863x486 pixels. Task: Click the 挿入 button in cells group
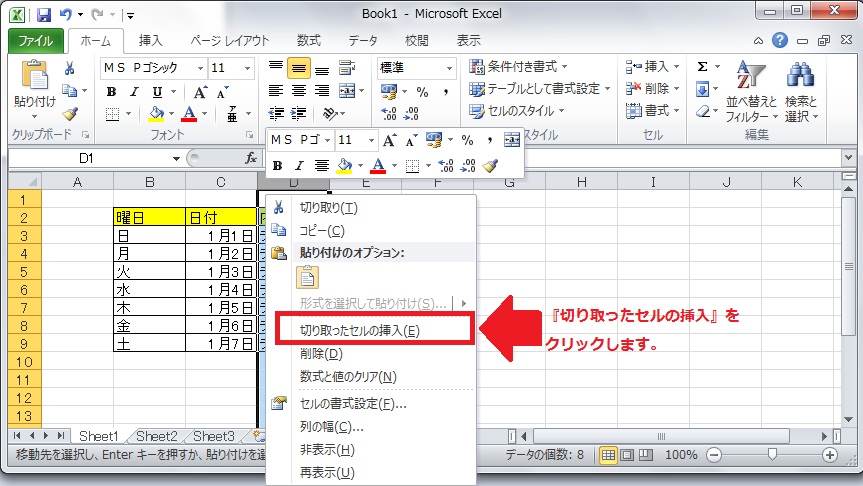tap(653, 67)
